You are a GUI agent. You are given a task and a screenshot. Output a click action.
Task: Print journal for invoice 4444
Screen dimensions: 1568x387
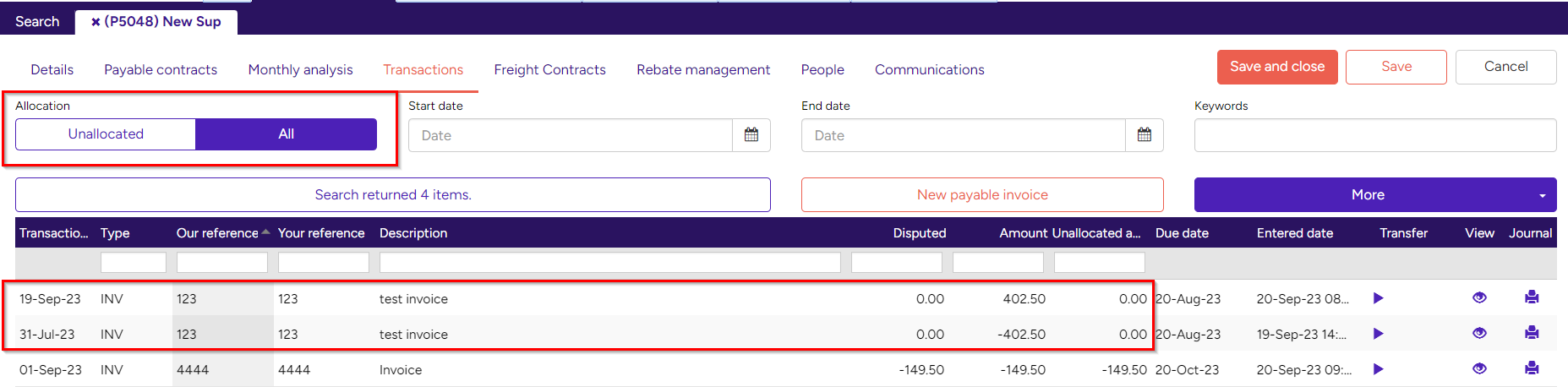[1532, 368]
